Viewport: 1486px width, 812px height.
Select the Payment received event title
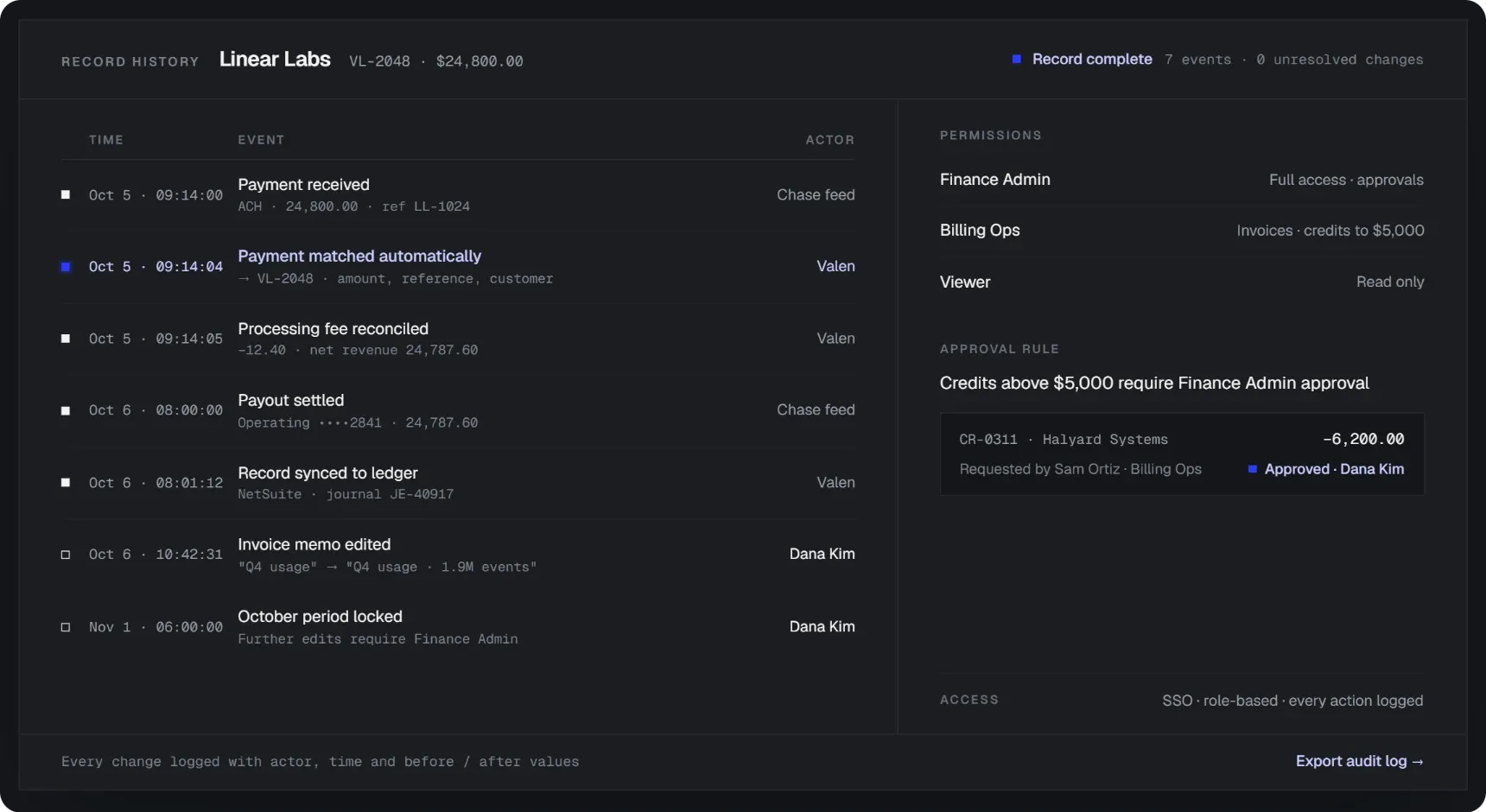click(303, 184)
